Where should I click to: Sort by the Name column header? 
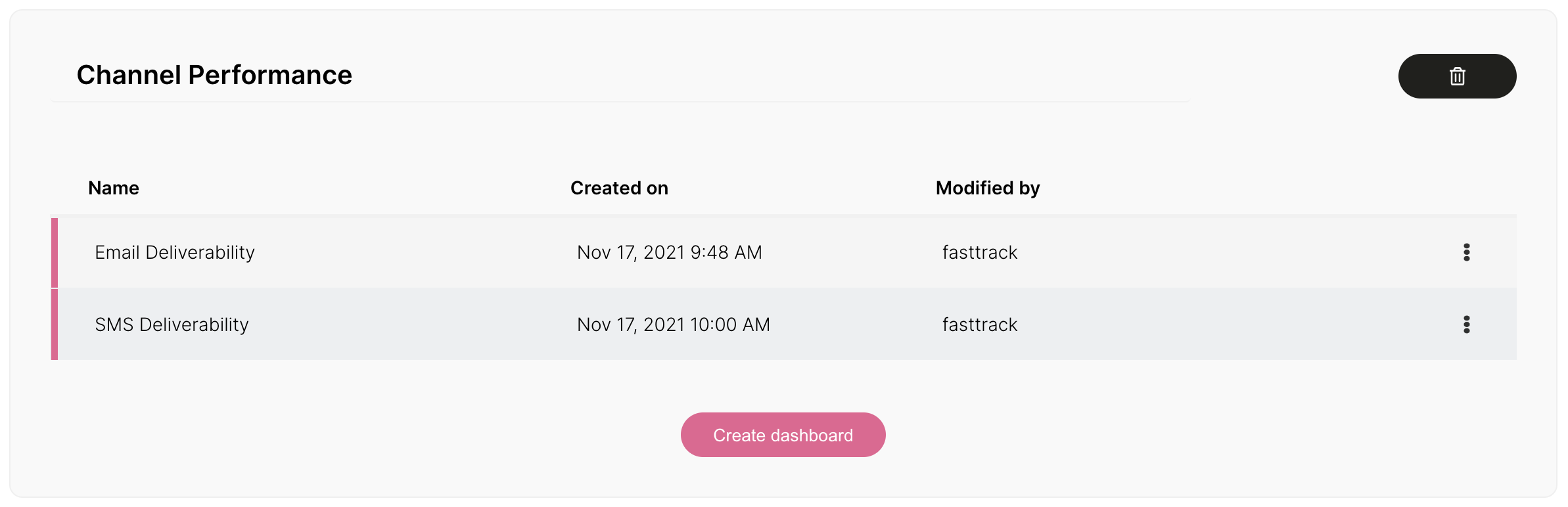(x=114, y=188)
